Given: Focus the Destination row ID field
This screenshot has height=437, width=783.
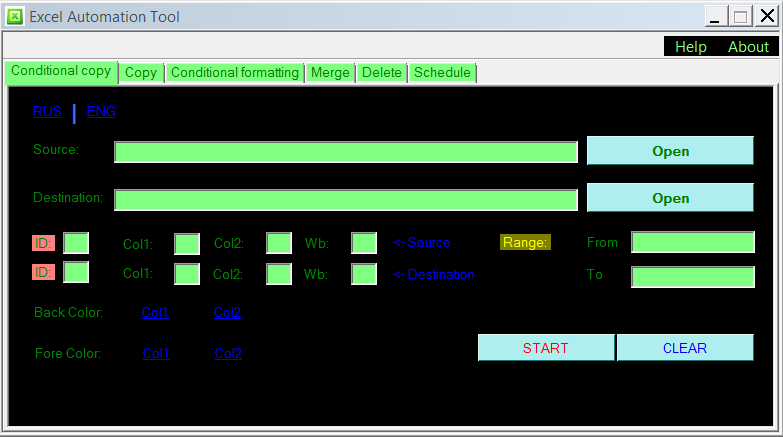Looking at the screenshot, I should tap(76, 272).
